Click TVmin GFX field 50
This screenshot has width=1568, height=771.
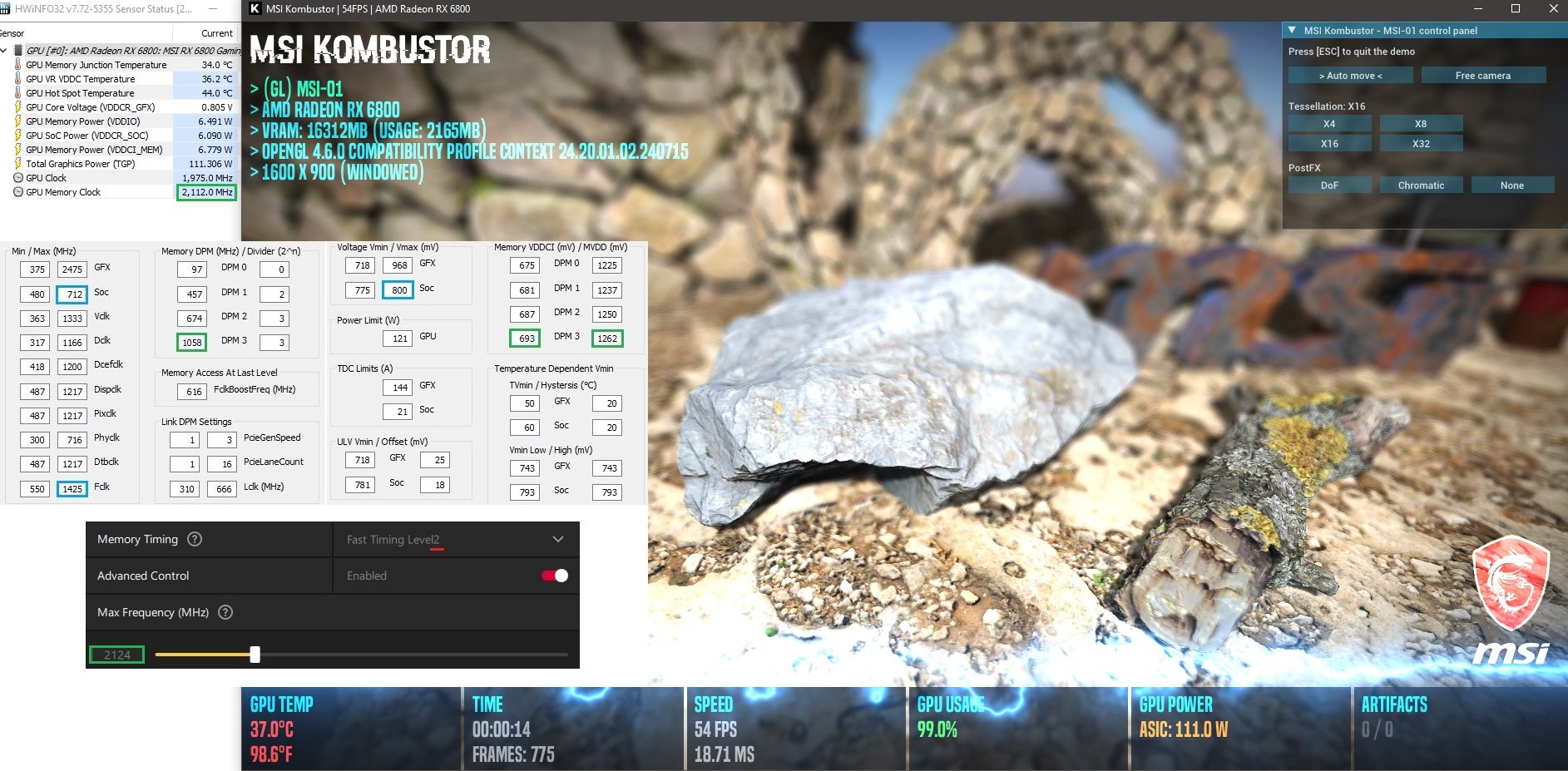[x=526, y=403]
